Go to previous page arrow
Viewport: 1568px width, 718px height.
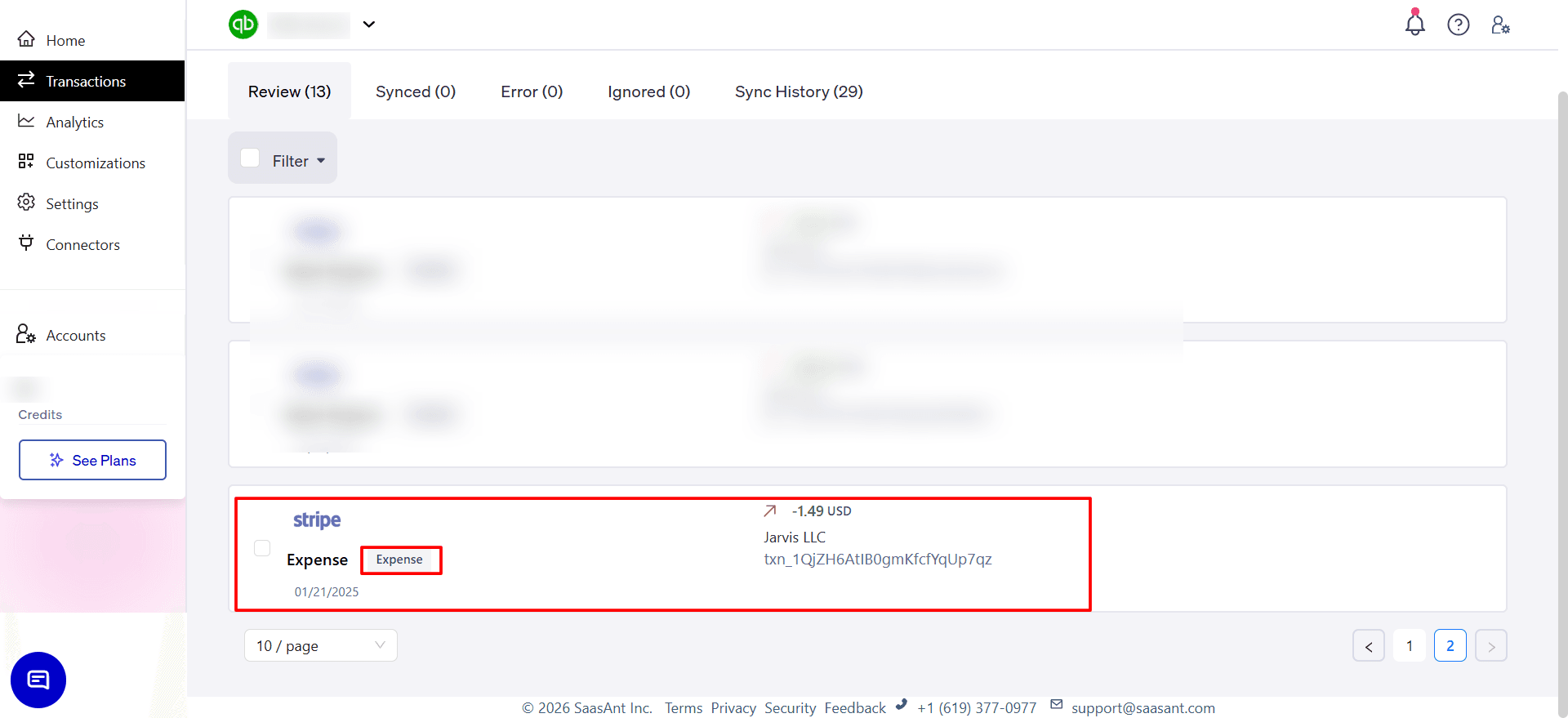pos(1369,646)
